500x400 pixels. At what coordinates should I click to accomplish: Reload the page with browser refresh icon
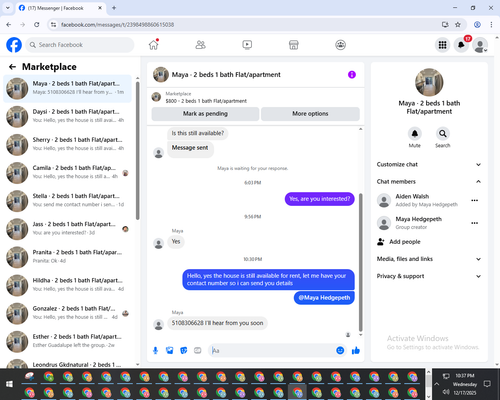(37, 24)
